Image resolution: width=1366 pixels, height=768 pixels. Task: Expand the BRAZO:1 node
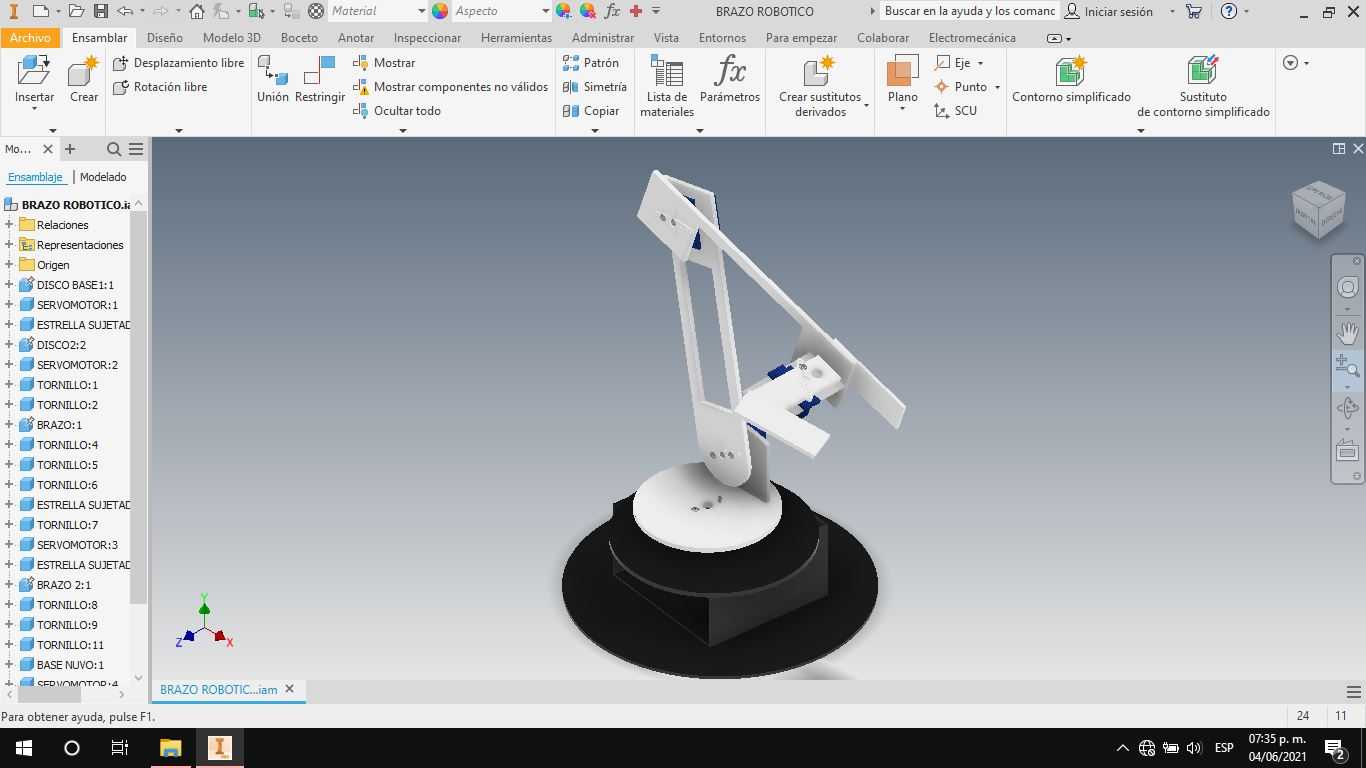click(9, 425)
